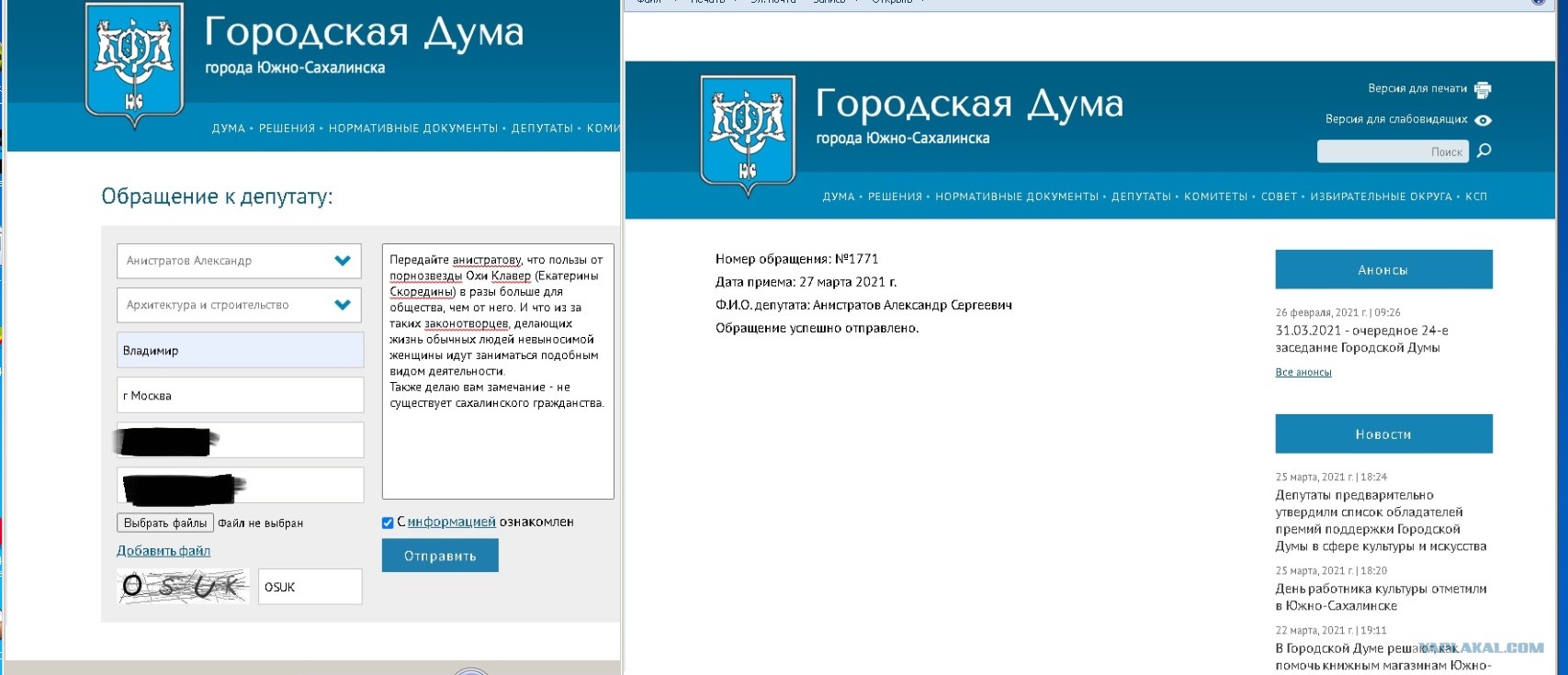Open НОРМАТИВНЫЕ ДОКУМЕНТЫ in left window

[413, 129]
